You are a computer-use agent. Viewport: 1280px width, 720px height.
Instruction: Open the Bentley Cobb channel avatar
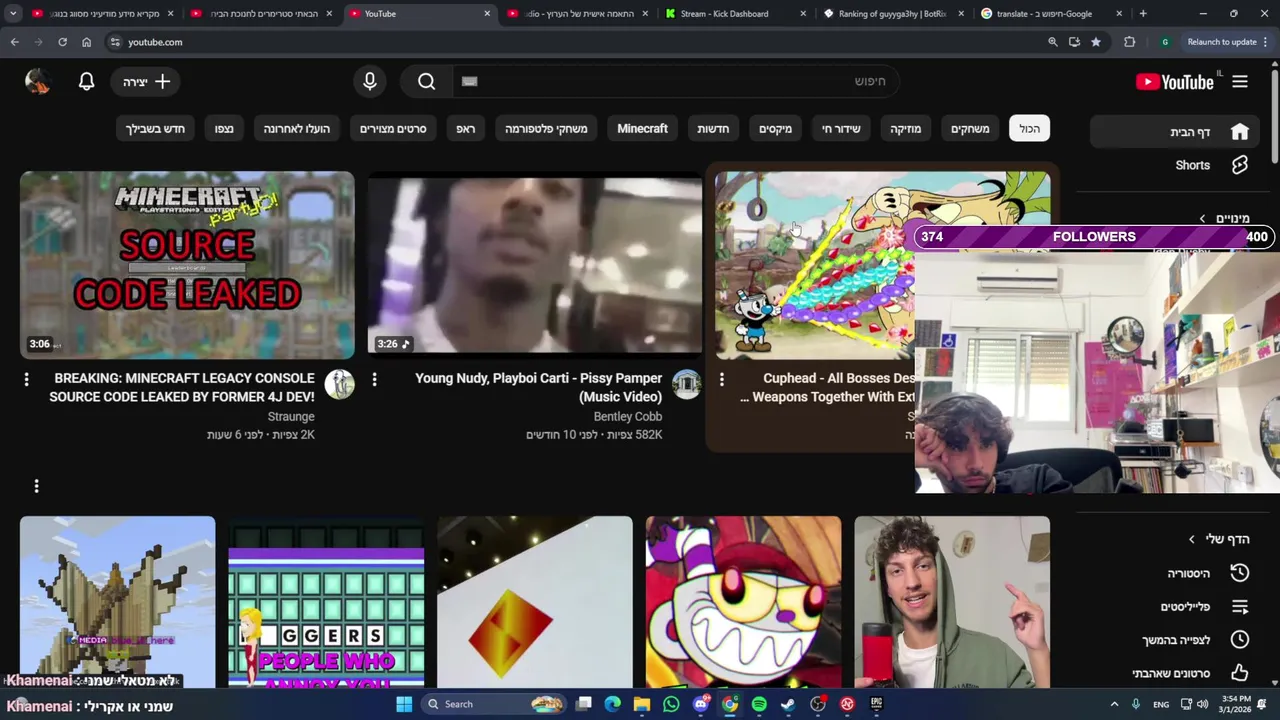(x=687, y=385)
